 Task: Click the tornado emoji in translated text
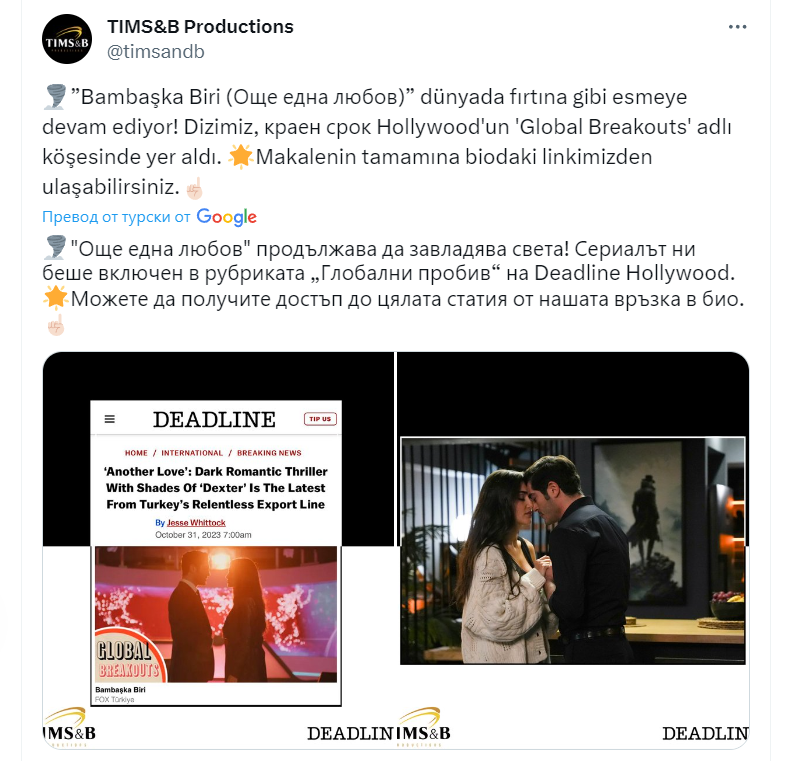[x=55, y=248]
